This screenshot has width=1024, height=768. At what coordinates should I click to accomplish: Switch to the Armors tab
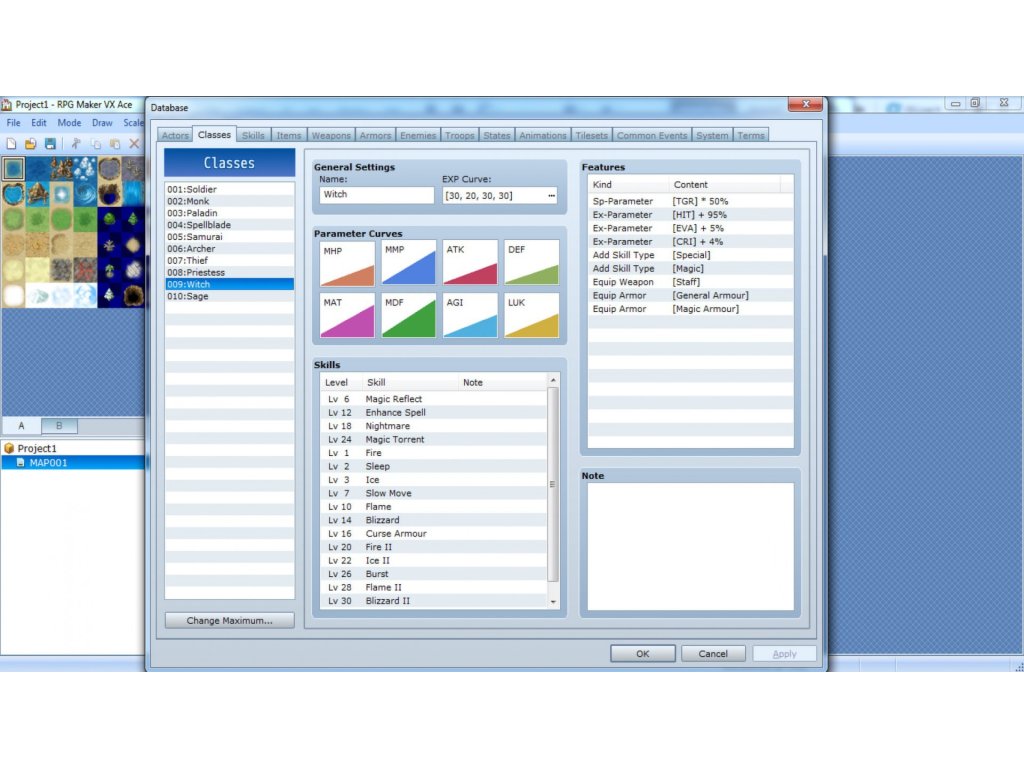click(376, 135)
